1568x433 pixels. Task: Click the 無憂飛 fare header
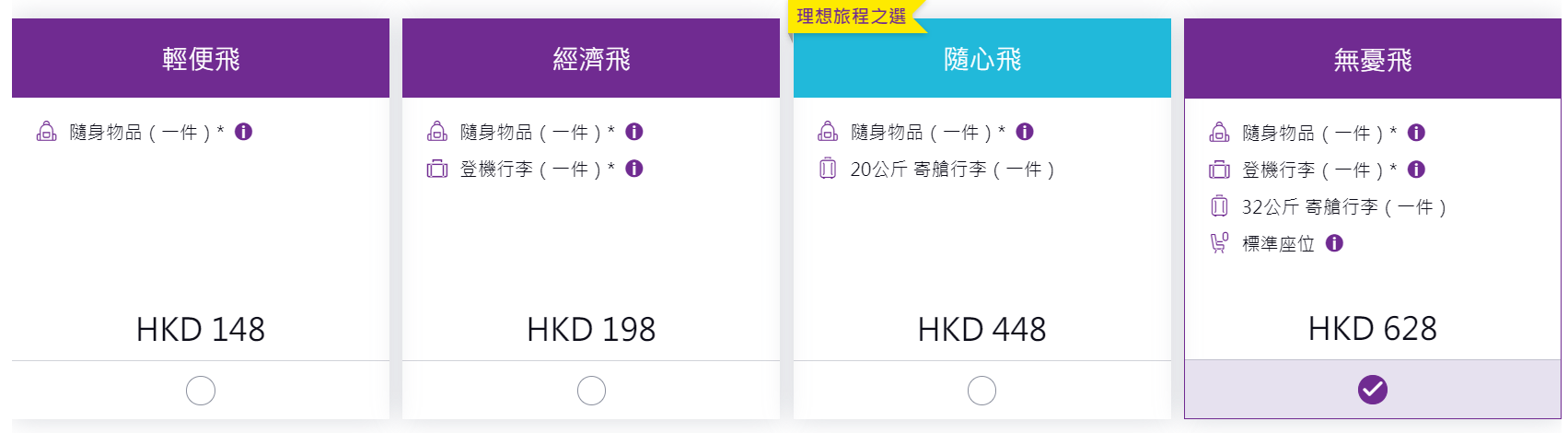[x=1373, y=58]
